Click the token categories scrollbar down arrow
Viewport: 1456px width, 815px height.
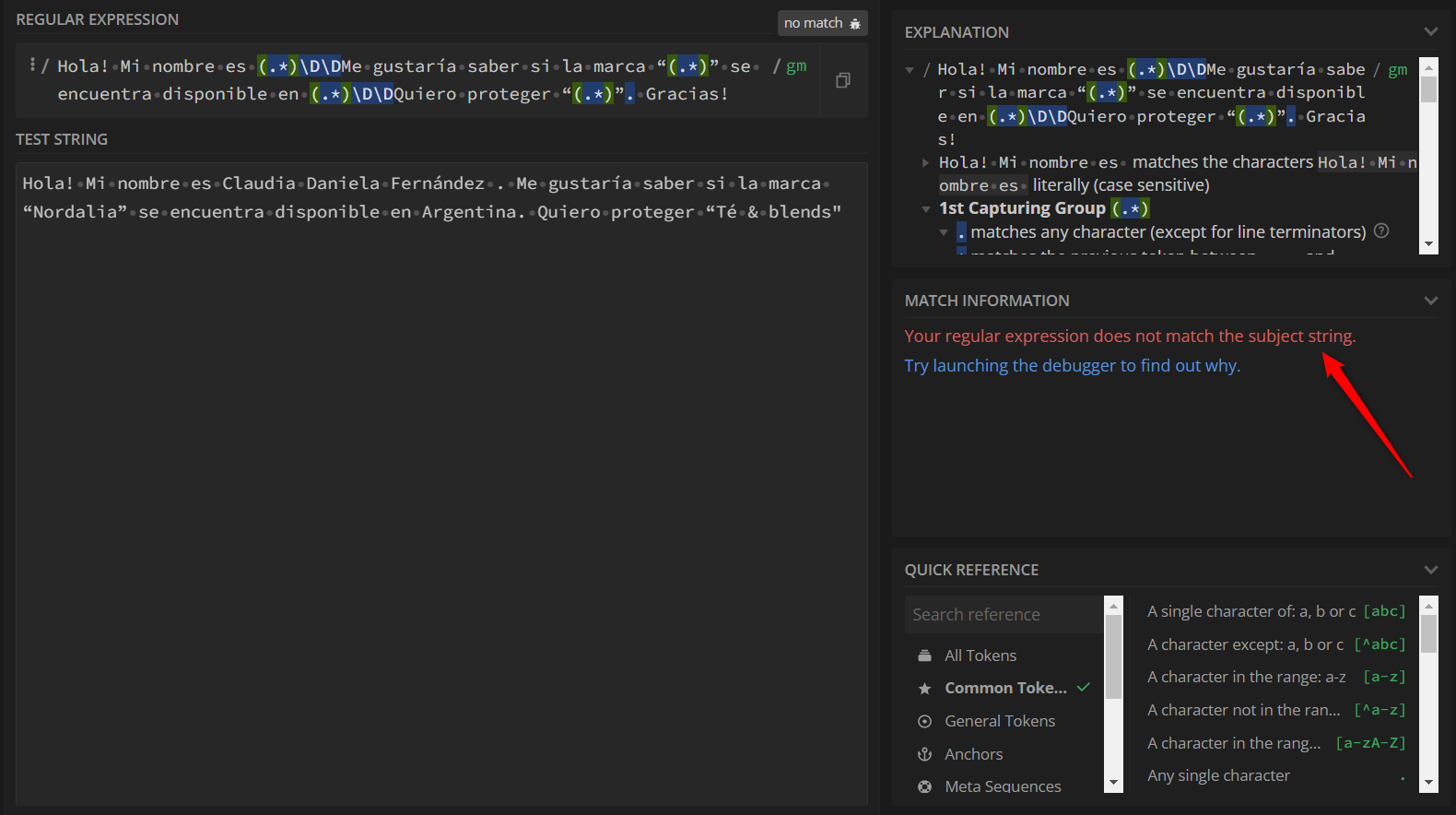(x=1113, y=783)
